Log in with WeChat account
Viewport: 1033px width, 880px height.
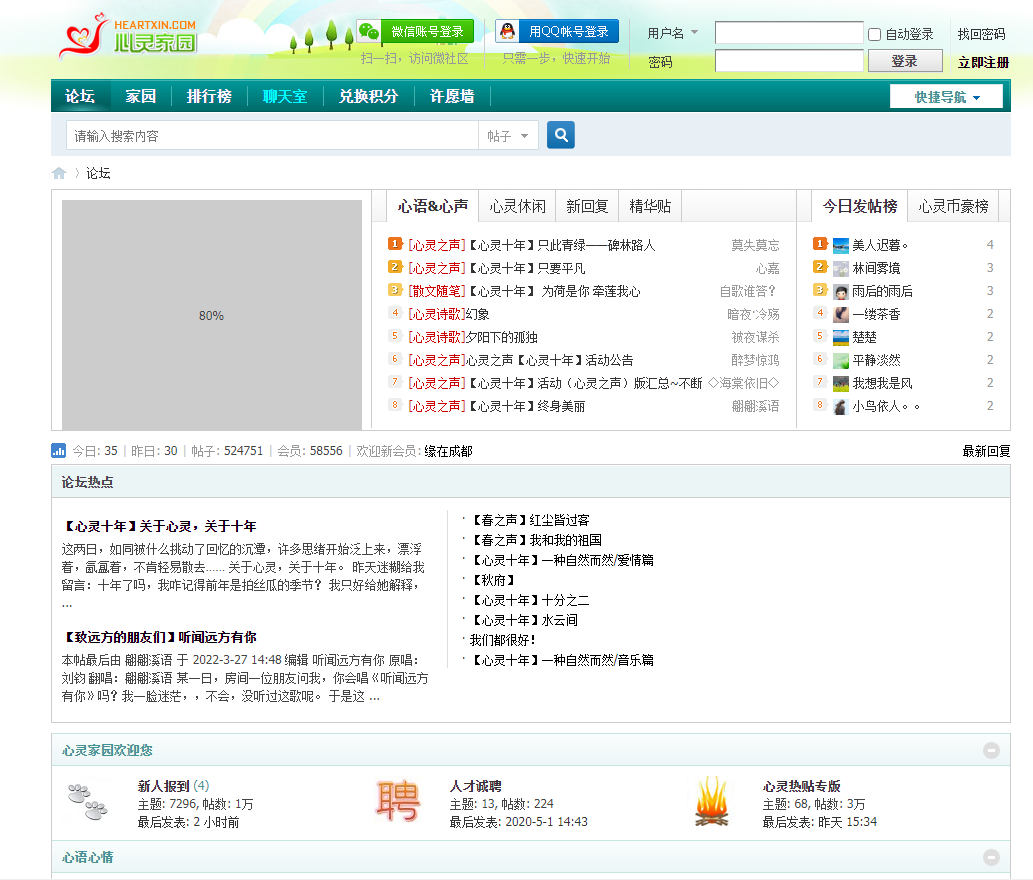tap(416, 31)
